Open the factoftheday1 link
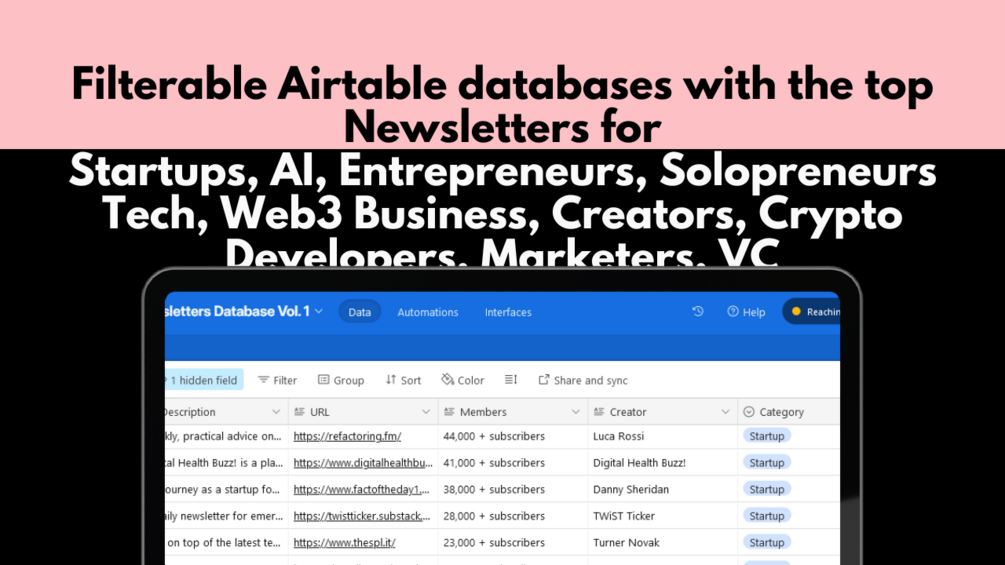The width and height of the screenshot is (1005, 565). pos(361,489)
